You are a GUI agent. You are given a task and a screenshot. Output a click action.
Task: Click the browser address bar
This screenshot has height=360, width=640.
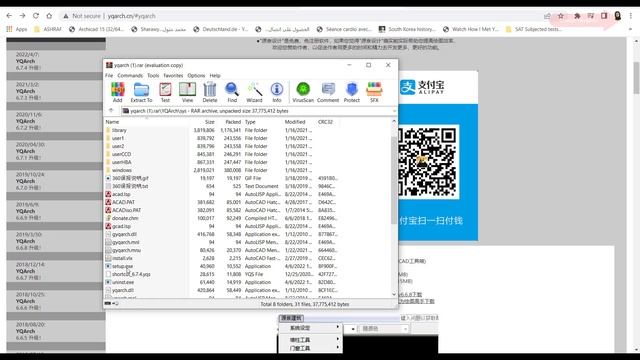click(x=302, y=16)
